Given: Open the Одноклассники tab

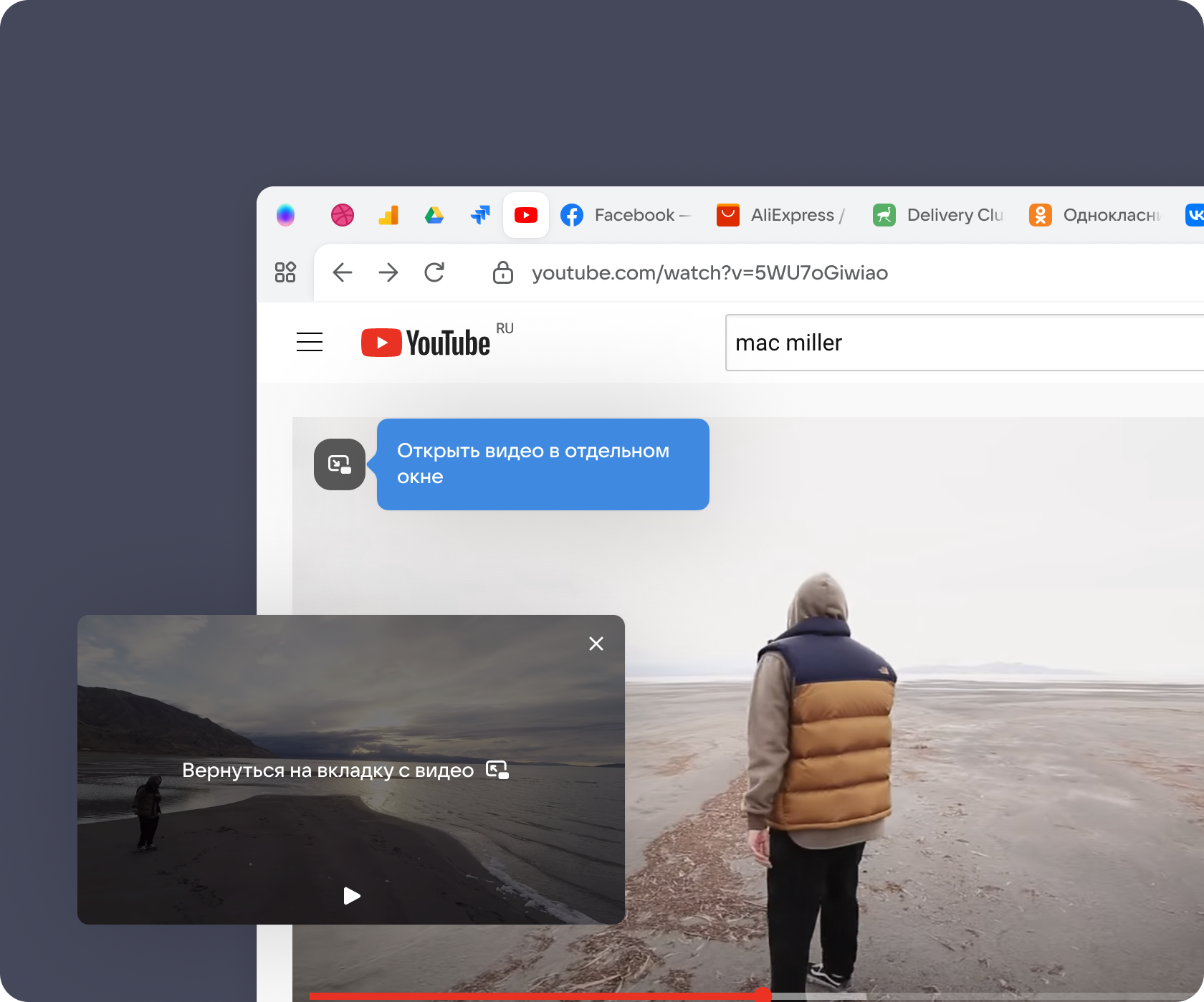Looking at the screenshot, I should tap(1095, 215).
